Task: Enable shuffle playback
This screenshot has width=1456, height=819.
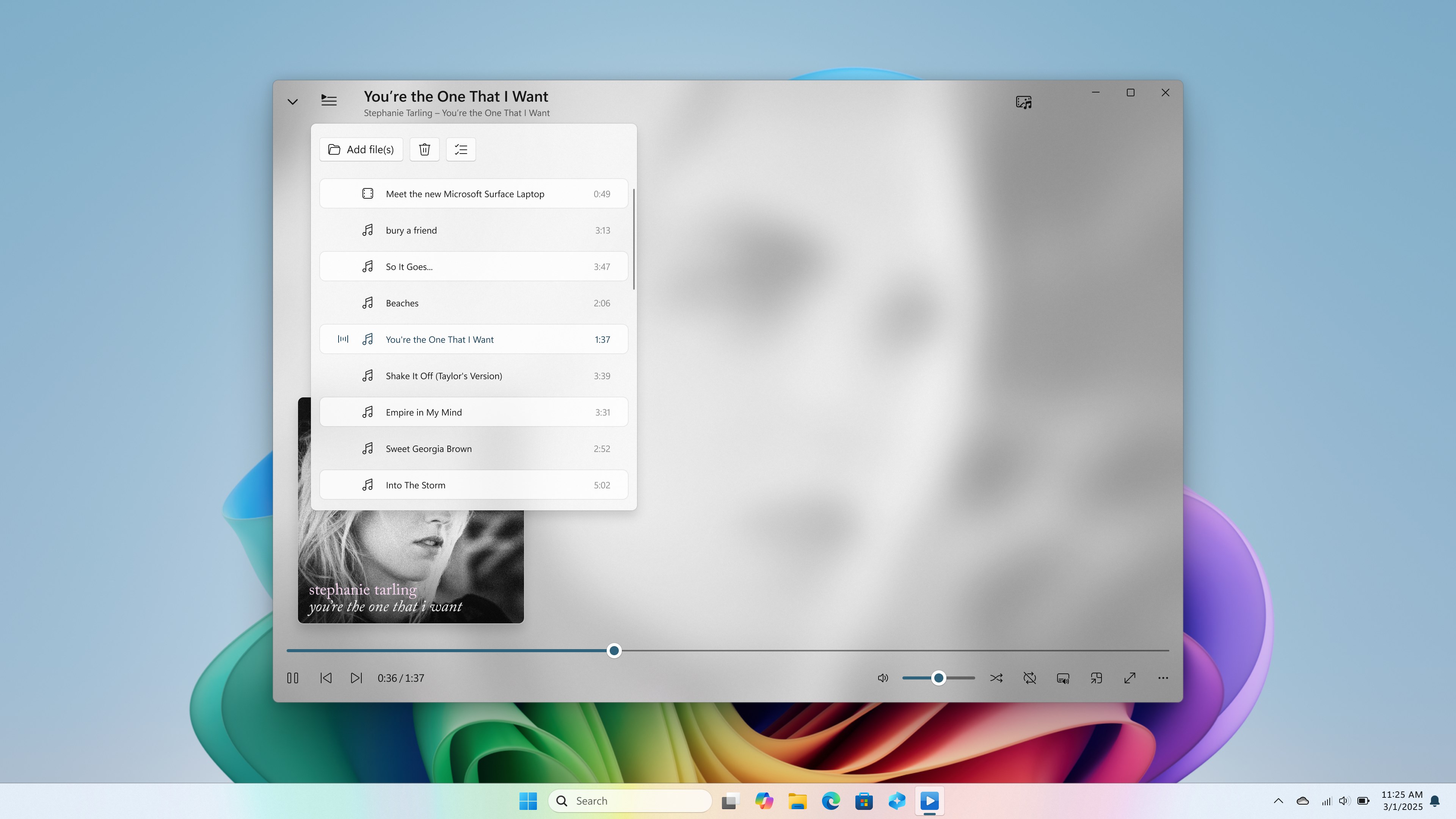Action: pyautogui.click(x=996, y=678)
